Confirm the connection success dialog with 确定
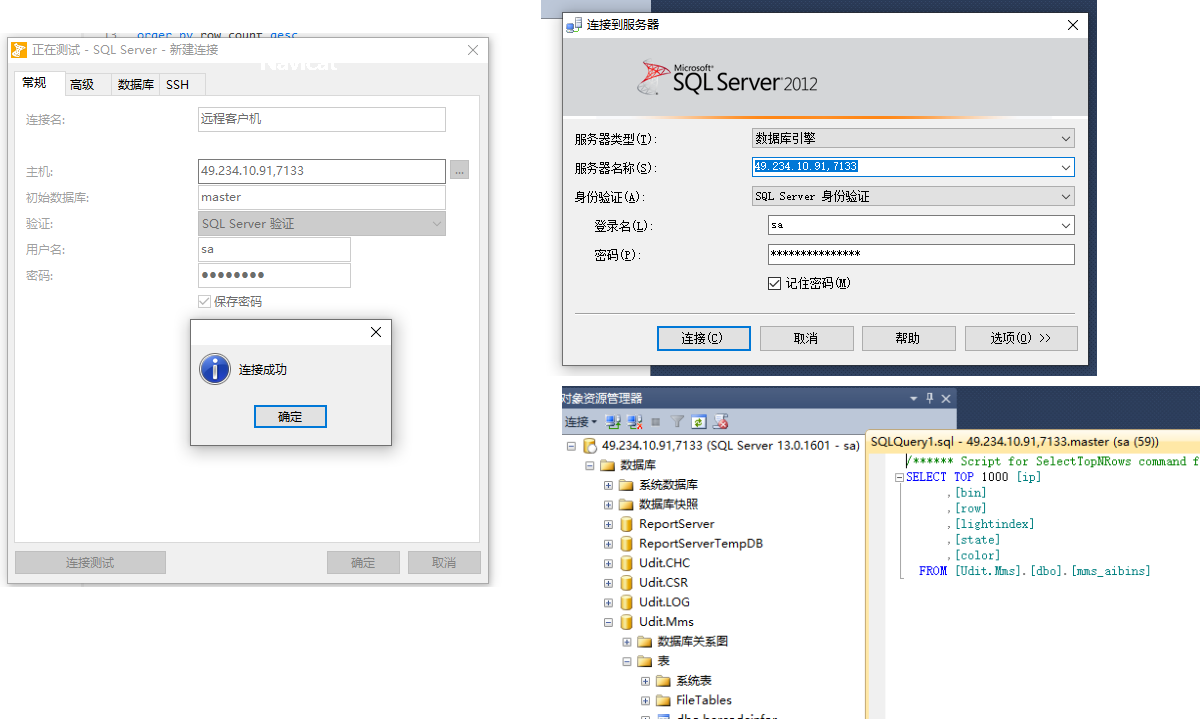Screen dimensions: 1200x719 pos(290,417)
